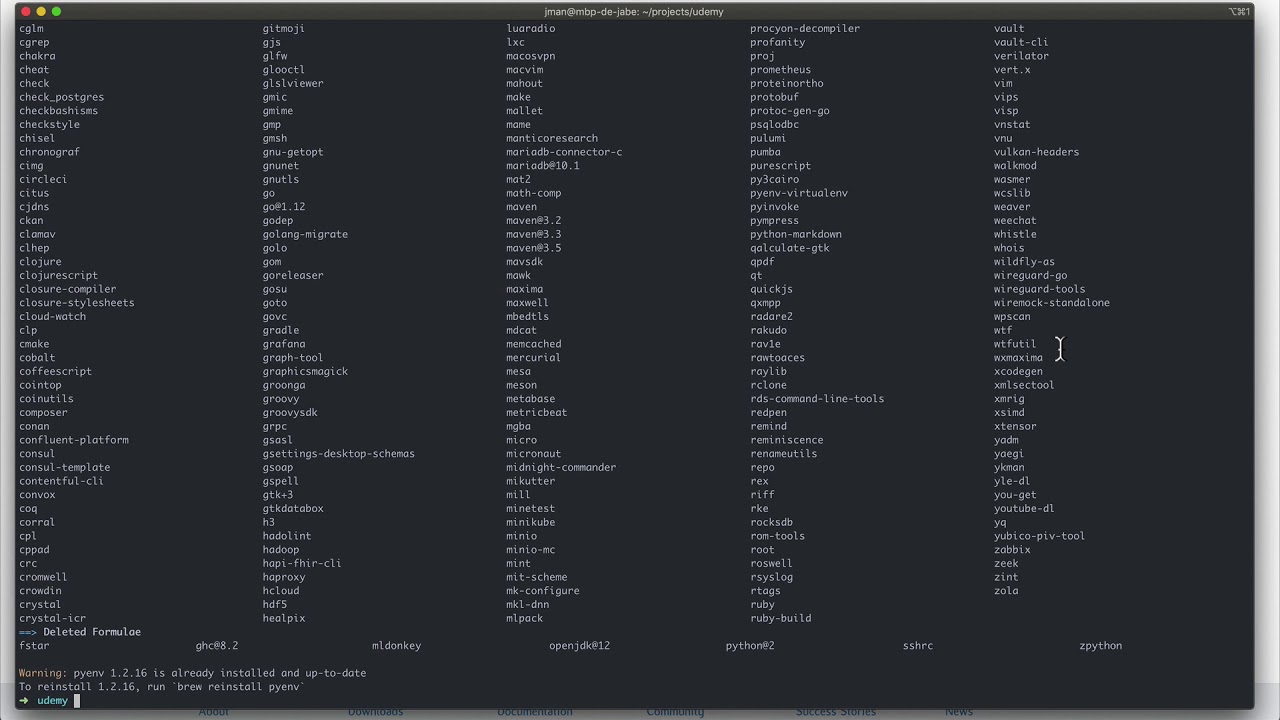
Task: Click the 'qalculate-gtk' formula name
Action: tap(790, 248)
